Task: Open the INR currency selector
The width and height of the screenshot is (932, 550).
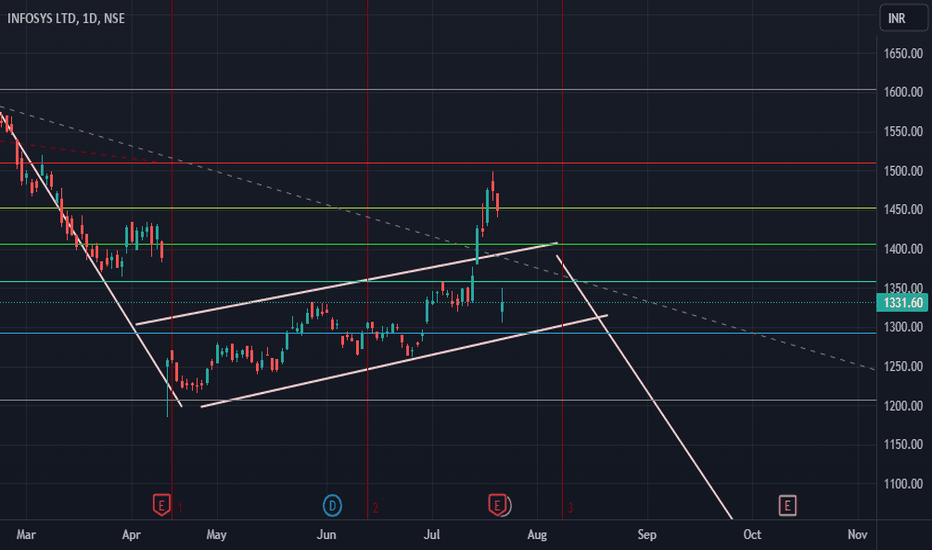Action: 903,18
